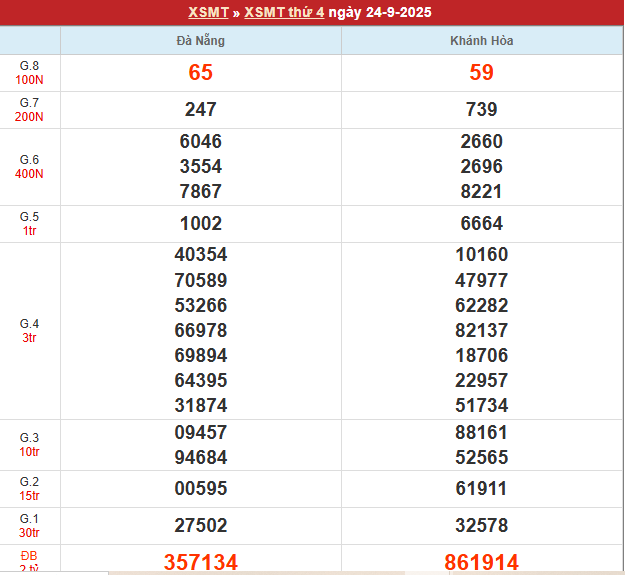
Task: Click the G.8 prize number 59
Action: pyautogui.click(x=482, y=73)
